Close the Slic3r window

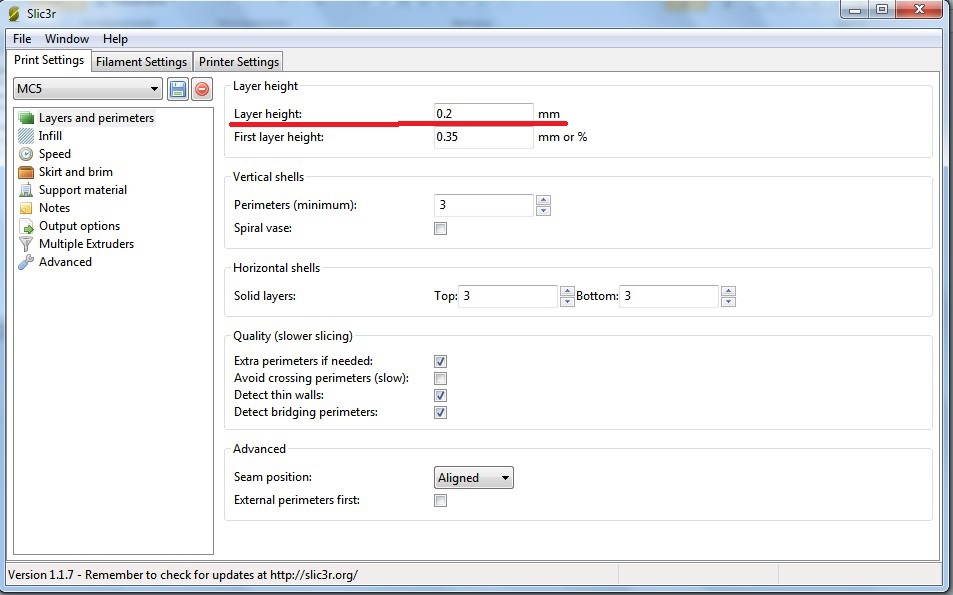920,10
